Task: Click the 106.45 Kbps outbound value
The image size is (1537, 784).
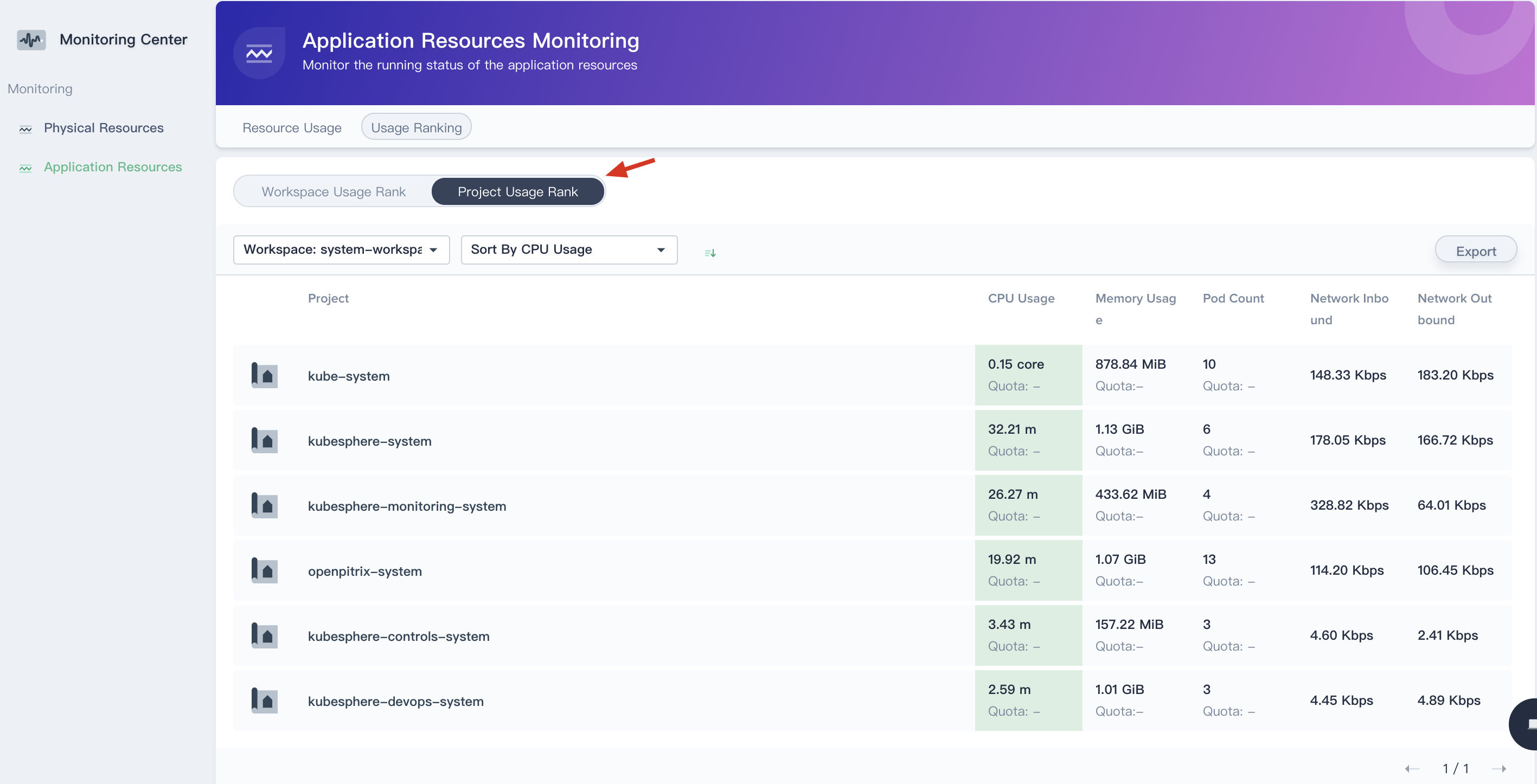Action: tap(1455, 570)
